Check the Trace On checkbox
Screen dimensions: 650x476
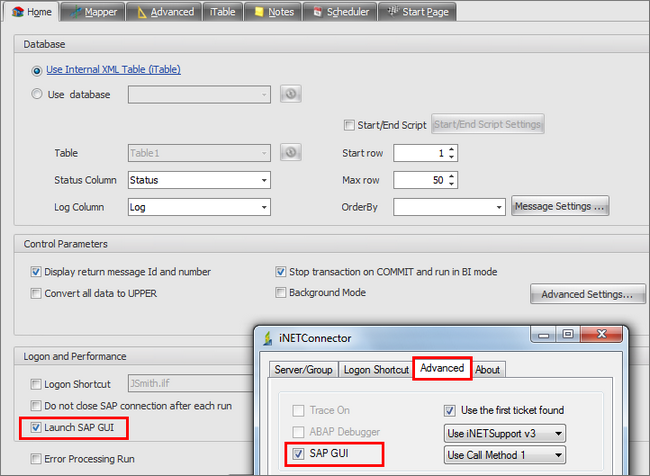298,410
